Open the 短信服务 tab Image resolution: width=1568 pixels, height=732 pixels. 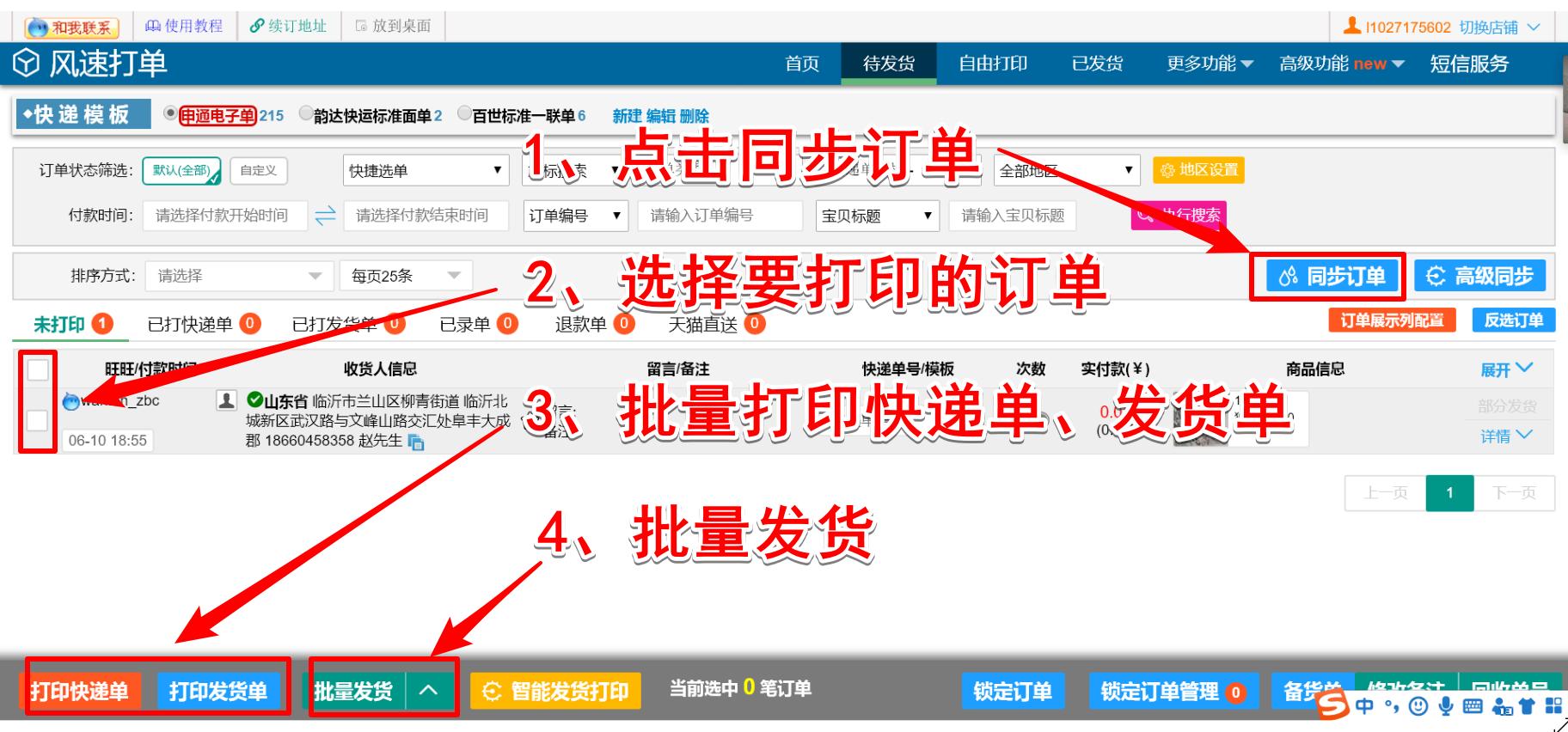tap(1469, 64)
